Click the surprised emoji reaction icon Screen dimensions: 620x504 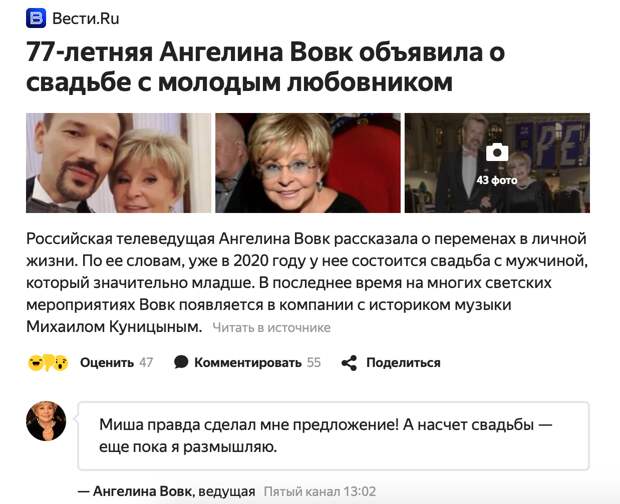click(61, 362)
